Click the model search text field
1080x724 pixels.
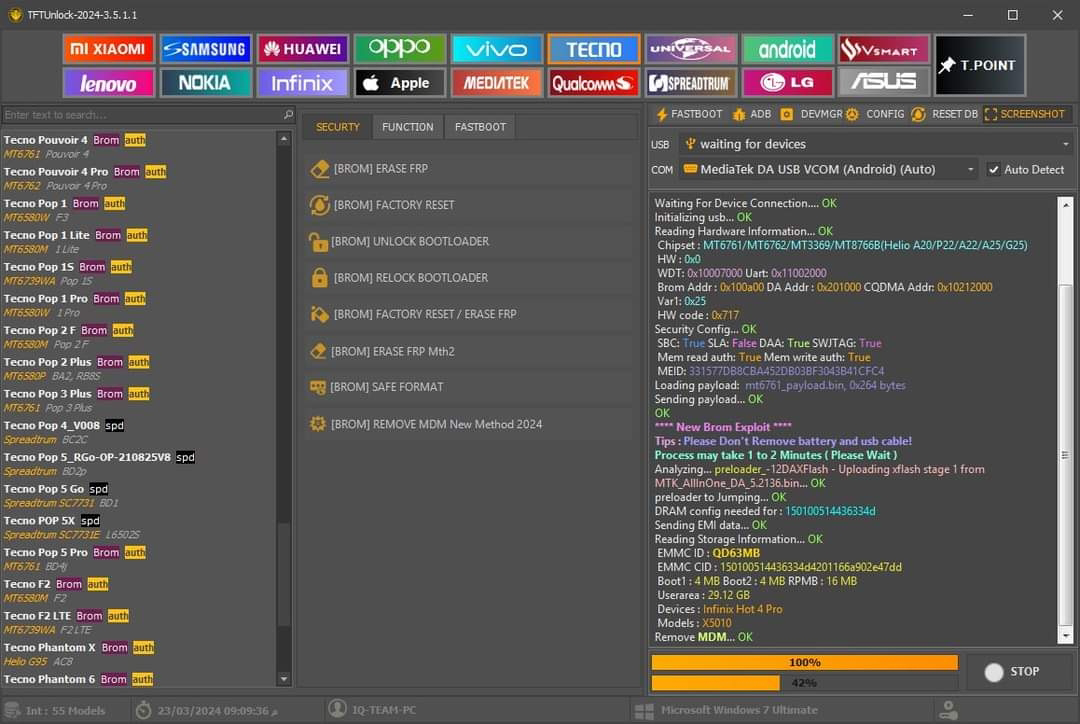coord(141,114)
